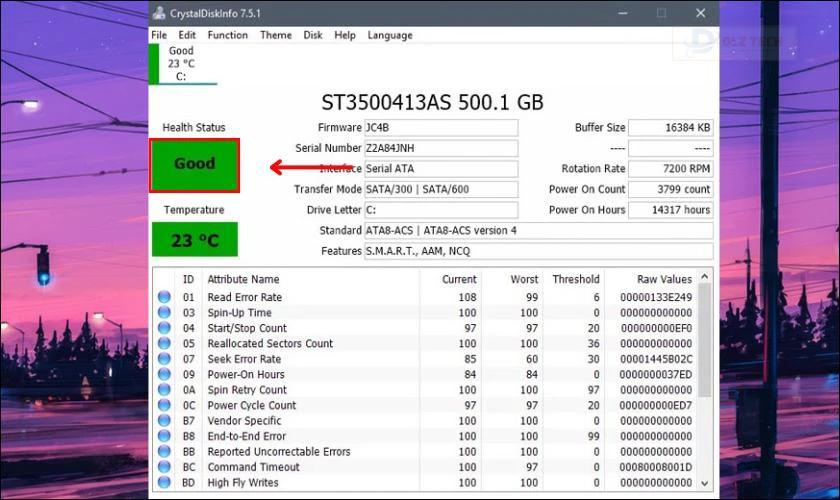840x500 pixels.
Task: Click raw value 0000000037ED
Action: [x=656, y=374]
